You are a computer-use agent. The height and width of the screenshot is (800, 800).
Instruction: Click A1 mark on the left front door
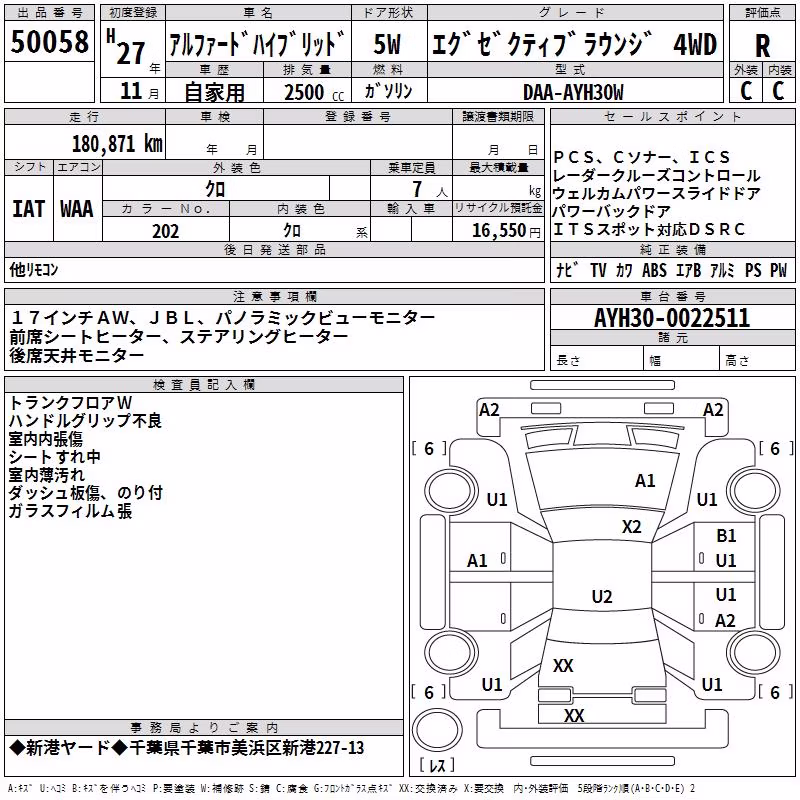(x=477, y=561)
